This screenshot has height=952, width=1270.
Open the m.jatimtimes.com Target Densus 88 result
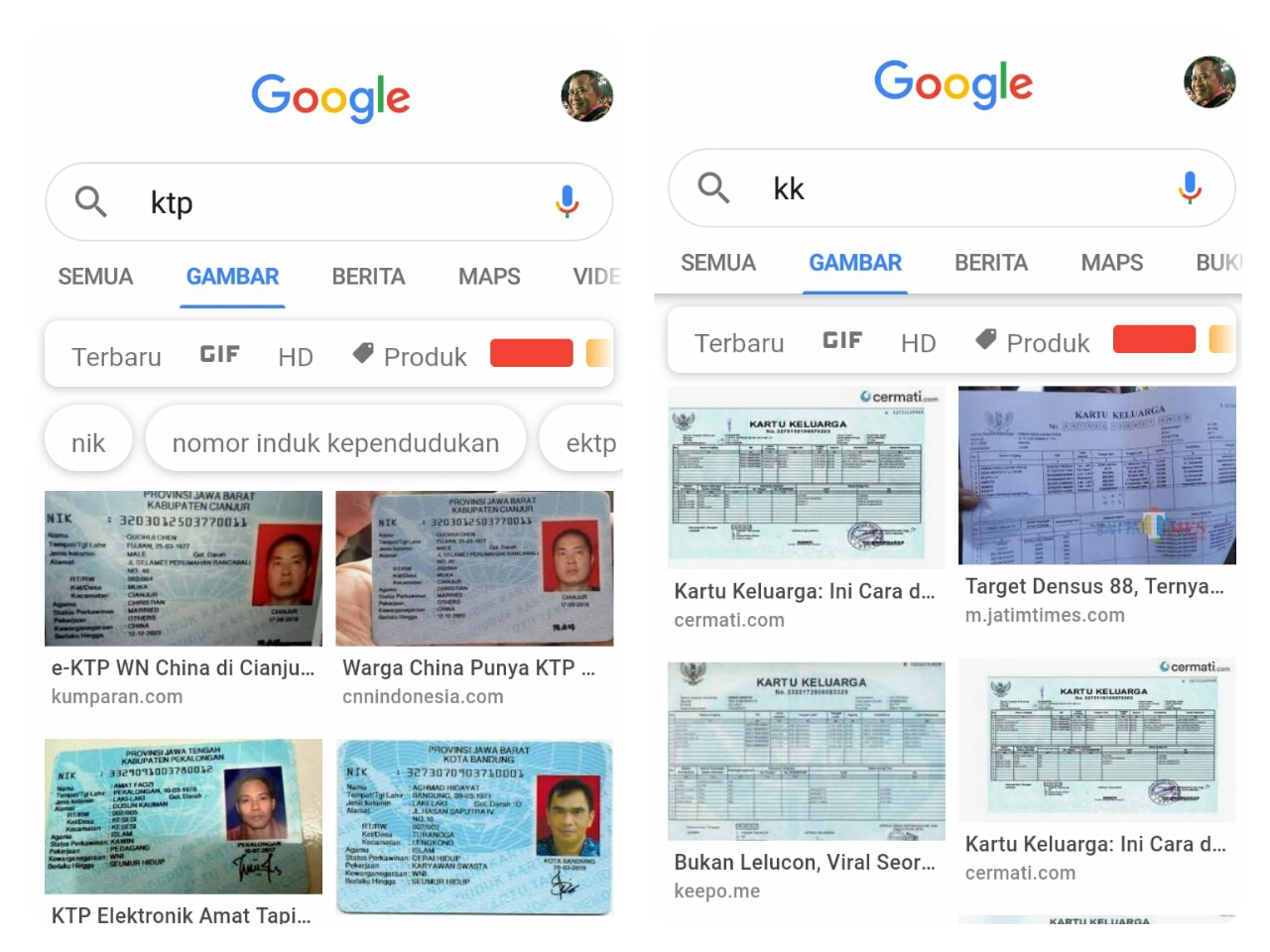pyautogui.click(x=1097, y=506)
